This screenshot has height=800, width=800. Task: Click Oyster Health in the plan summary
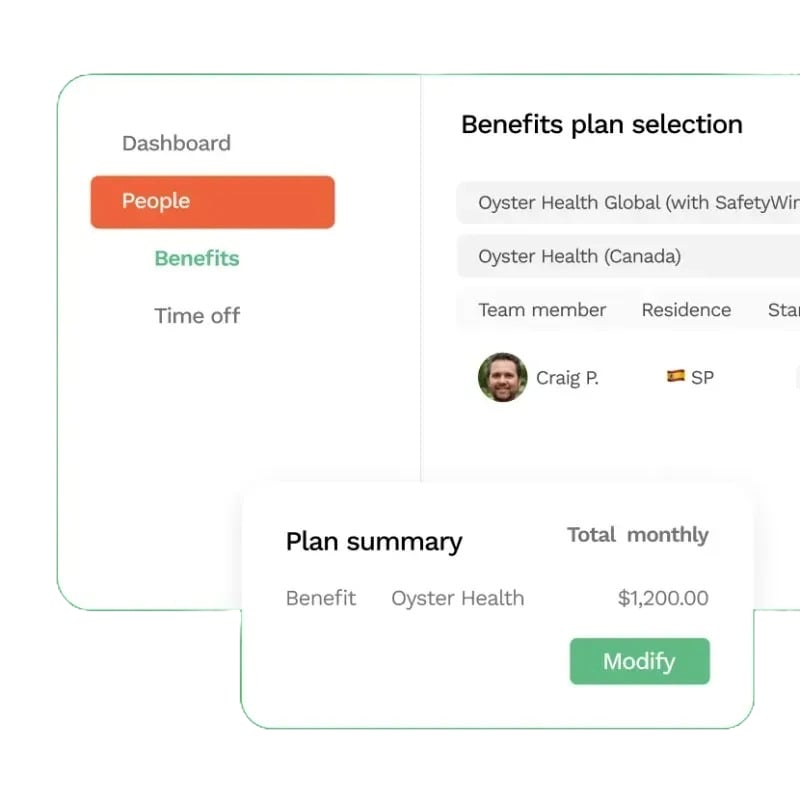(457, 598)
